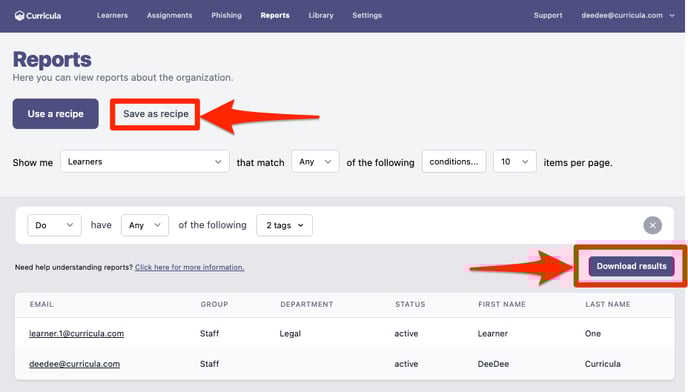Click the 'Curricula' last name cell

[x=602, y=364]
